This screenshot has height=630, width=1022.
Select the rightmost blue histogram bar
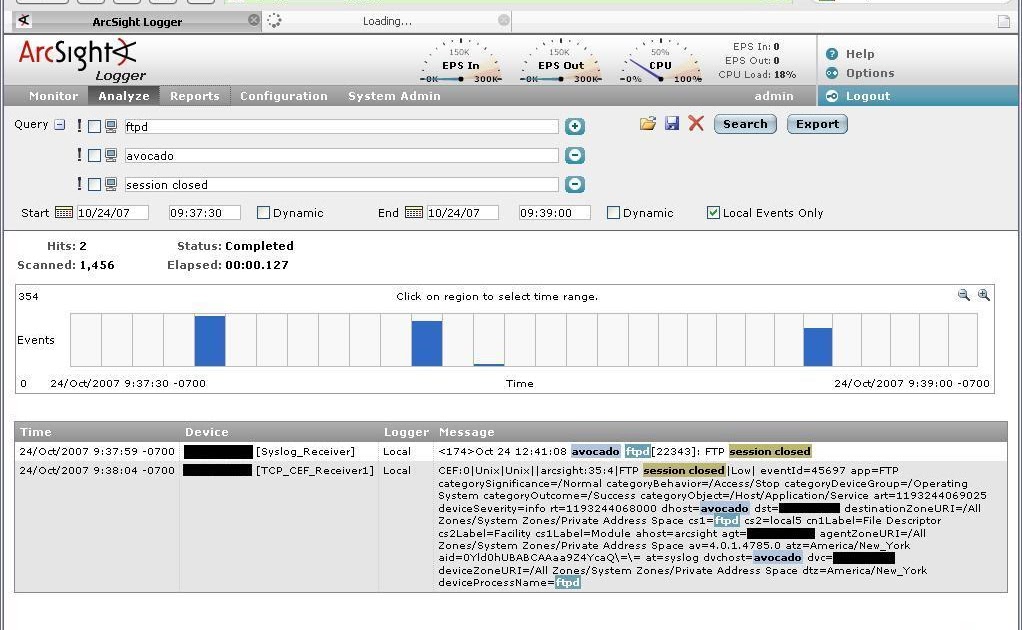(x=817, y=347)
